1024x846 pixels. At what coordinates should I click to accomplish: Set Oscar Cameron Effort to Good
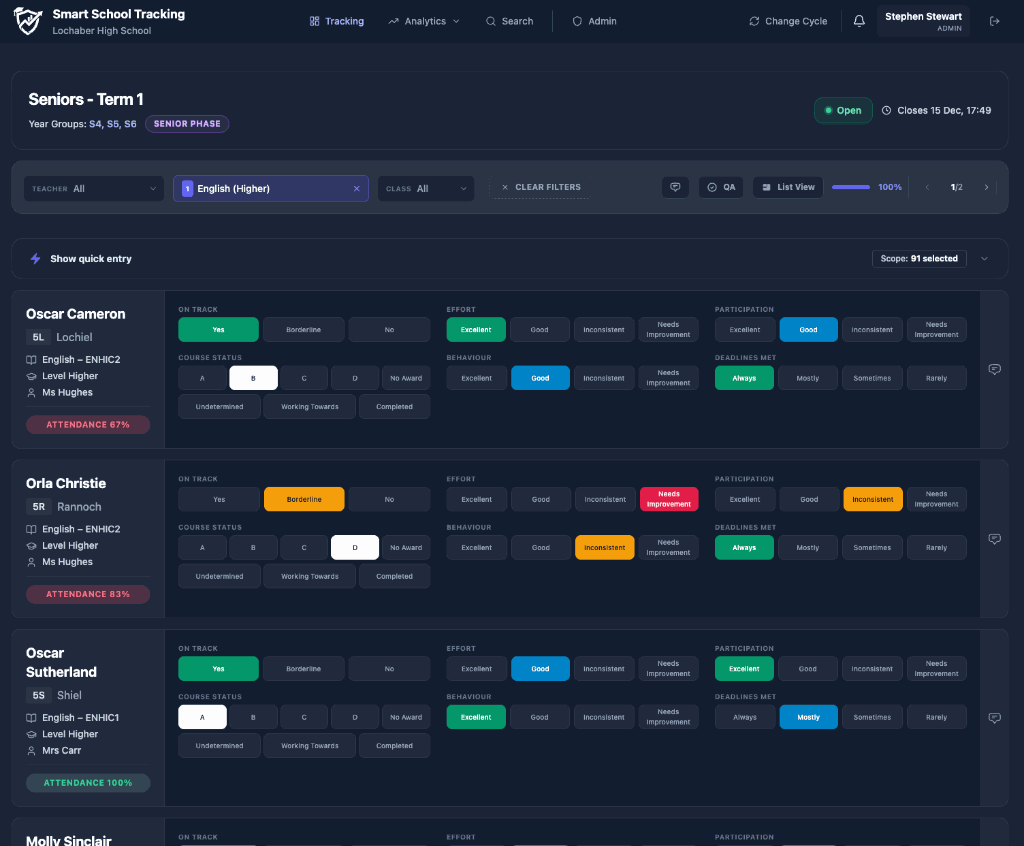coord(539,330)
